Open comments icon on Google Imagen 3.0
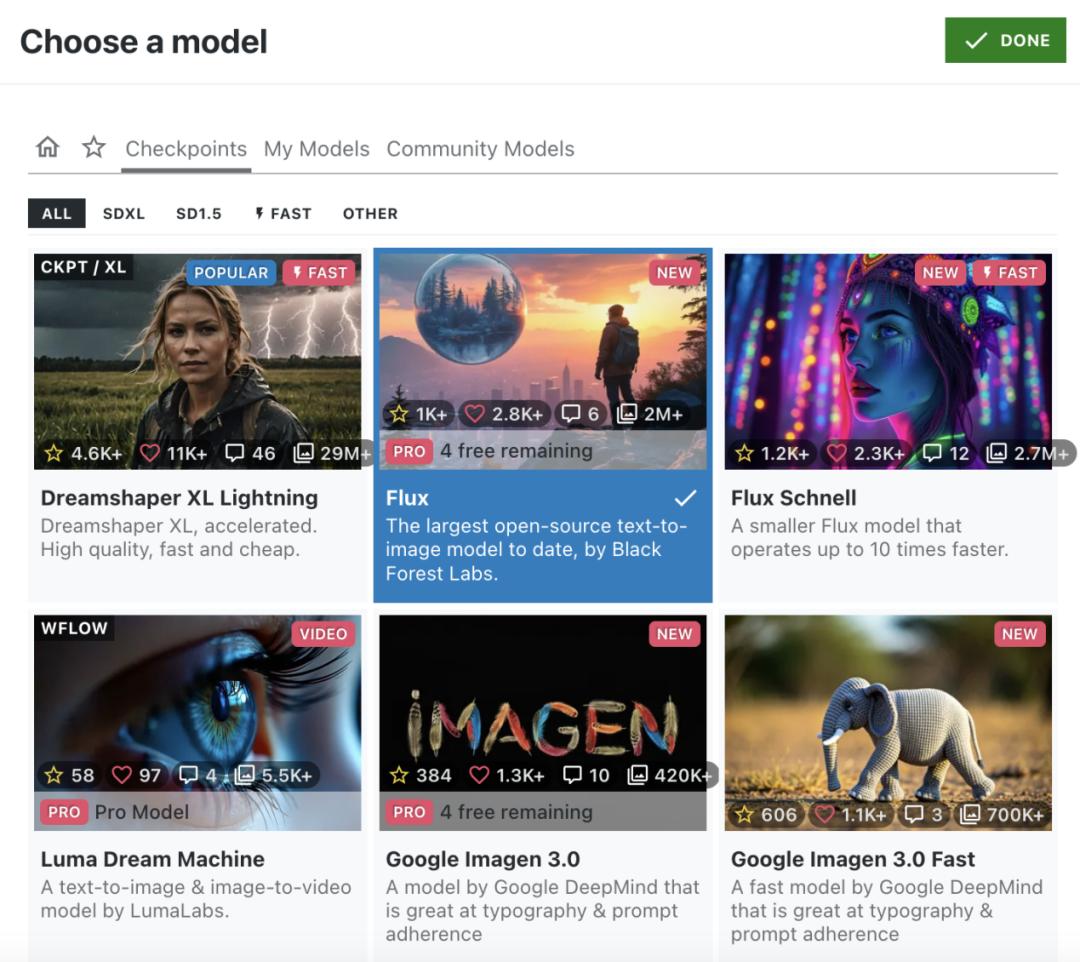 click(x=572, y=775)
